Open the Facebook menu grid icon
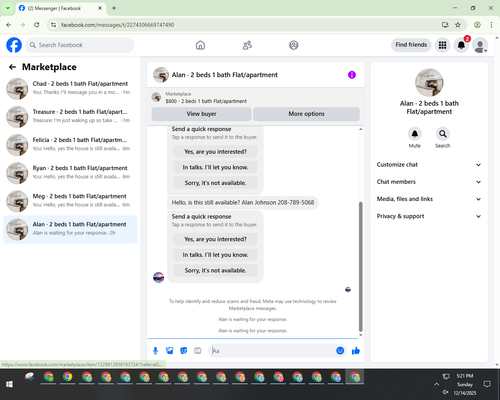Image resolution: width=500 pixels, height=400 pixels. pyautogui.click(x=442, y=45)
